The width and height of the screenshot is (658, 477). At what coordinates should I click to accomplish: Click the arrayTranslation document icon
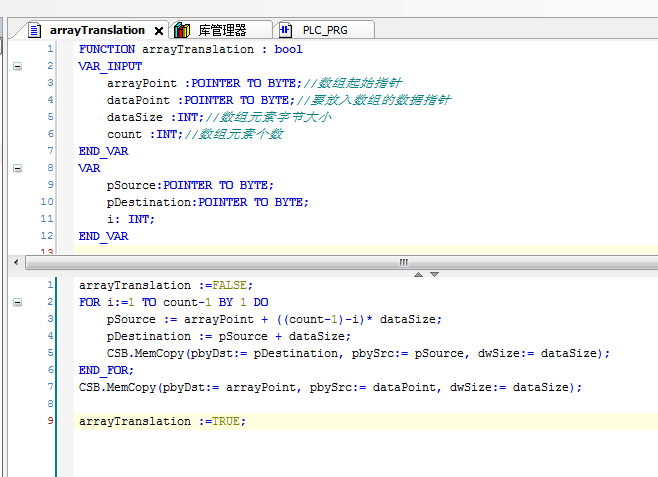coord(35,30)
